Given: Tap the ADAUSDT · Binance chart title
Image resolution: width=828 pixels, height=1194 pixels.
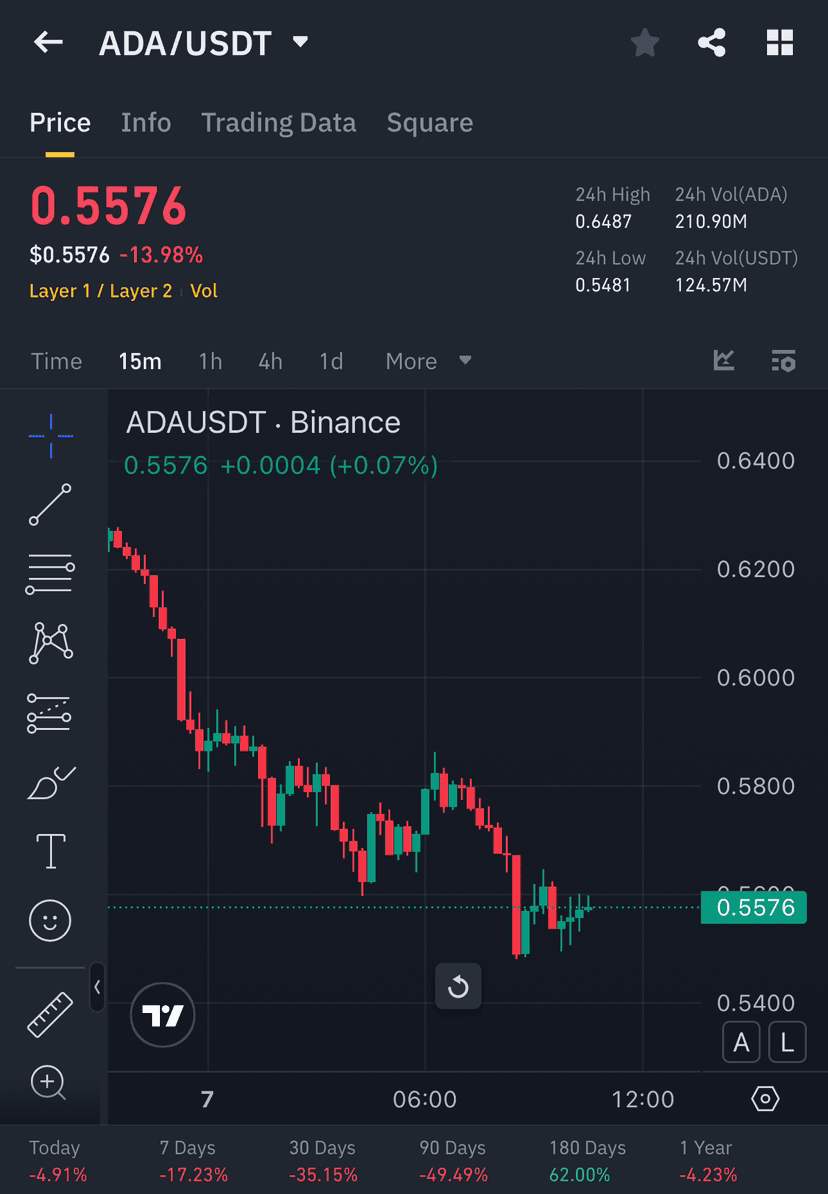Looking at the screenshot, I should [x=263, y=423].
